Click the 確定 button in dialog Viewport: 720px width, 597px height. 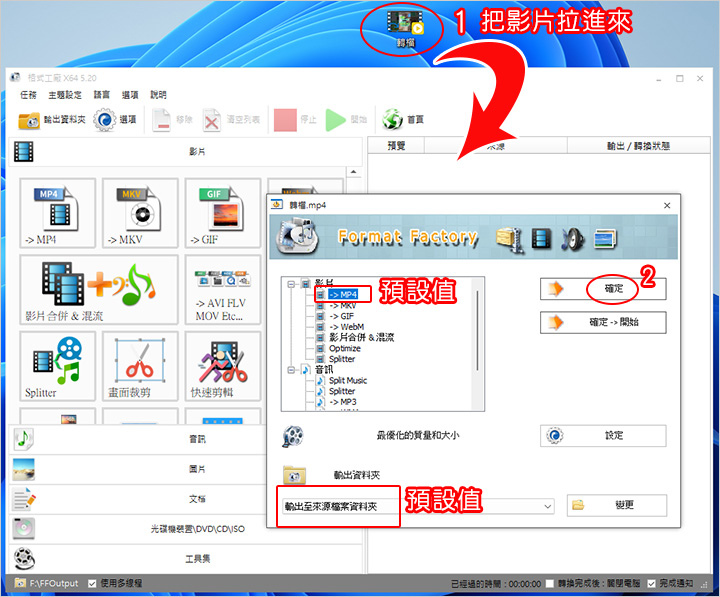point(603,289)
